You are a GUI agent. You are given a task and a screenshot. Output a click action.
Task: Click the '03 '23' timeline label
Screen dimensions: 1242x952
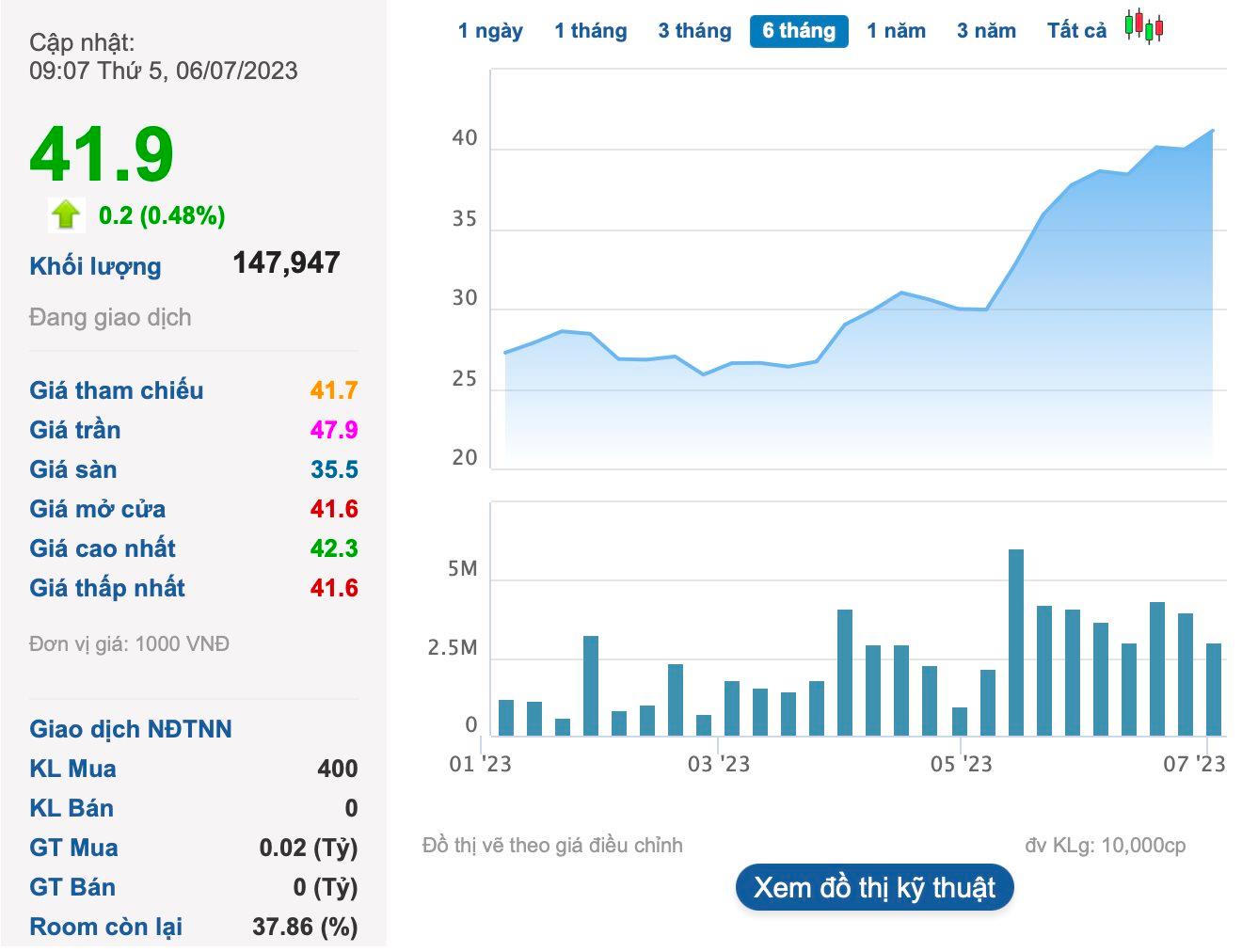pos(719,764)
